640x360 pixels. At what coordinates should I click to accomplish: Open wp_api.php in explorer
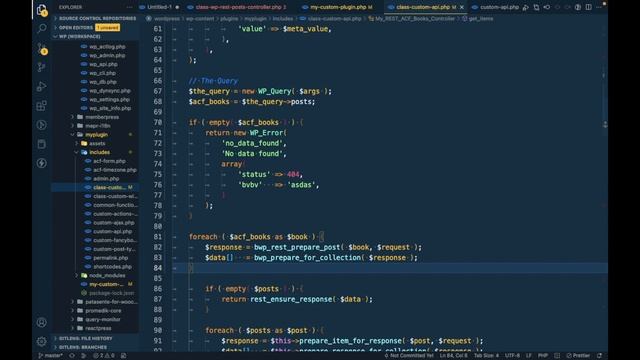(x=103, y=64)
